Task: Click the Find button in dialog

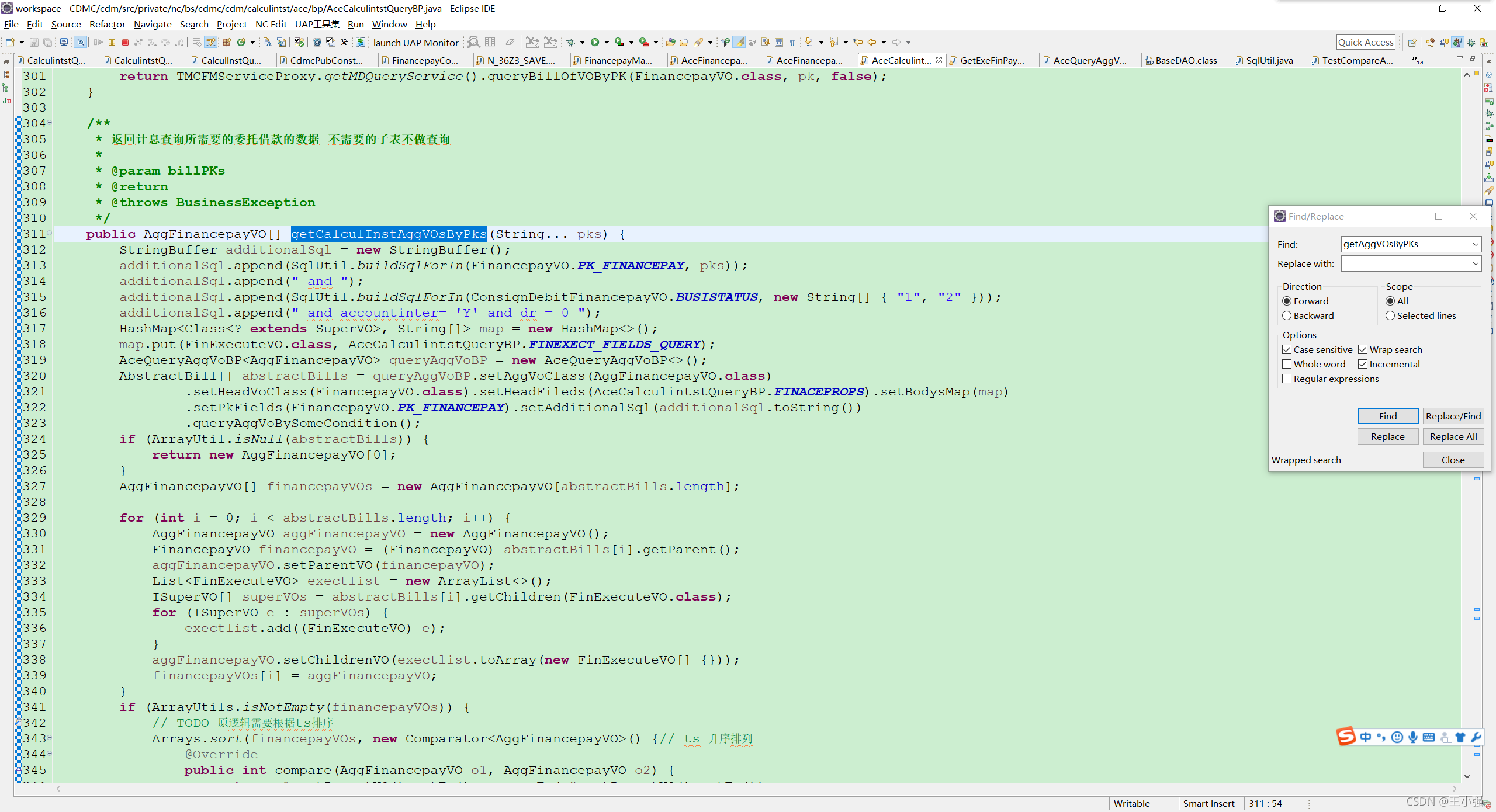Action: [1387, 416]
